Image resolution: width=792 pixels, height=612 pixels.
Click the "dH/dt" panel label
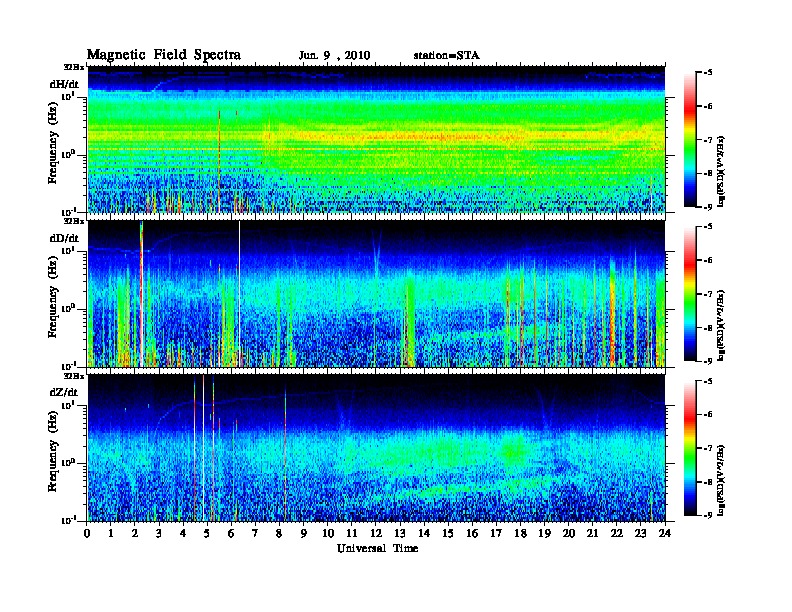64,84
